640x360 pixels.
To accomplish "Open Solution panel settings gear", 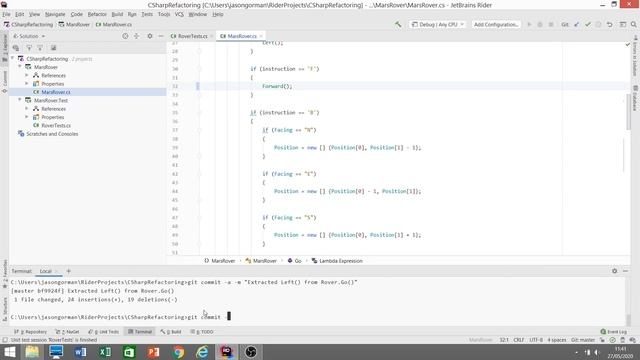I will (x=150, y=36).
